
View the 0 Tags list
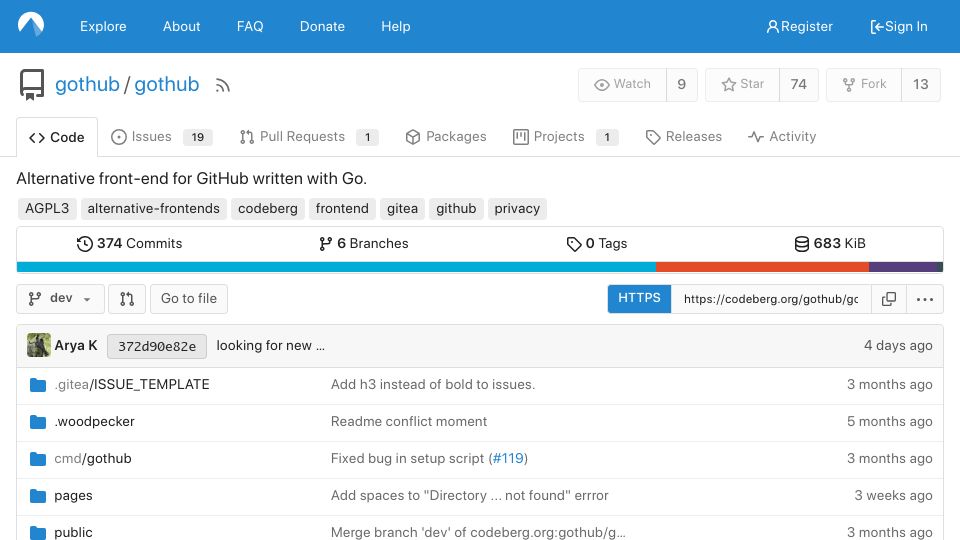[597, 244]
